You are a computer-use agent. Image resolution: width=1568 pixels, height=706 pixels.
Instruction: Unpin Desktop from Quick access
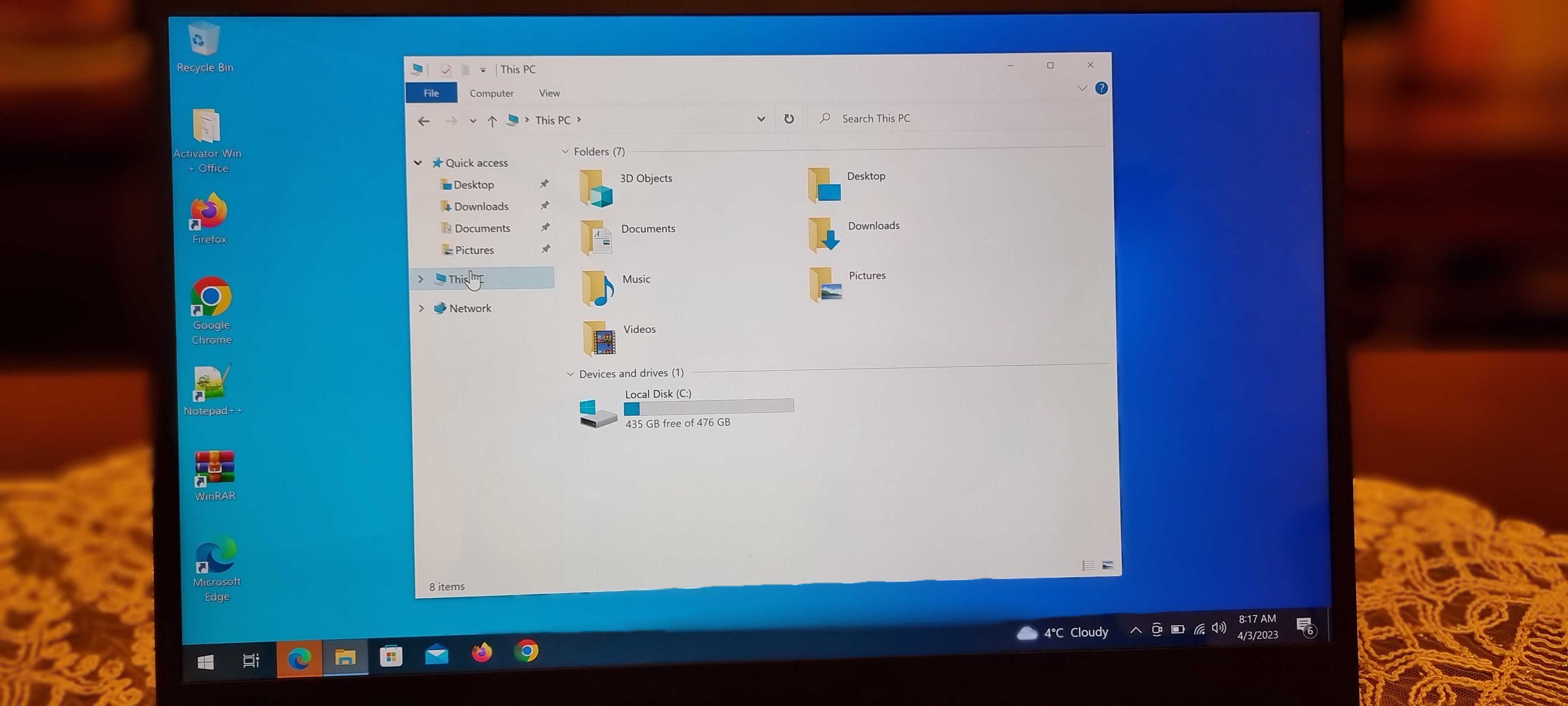544,184
